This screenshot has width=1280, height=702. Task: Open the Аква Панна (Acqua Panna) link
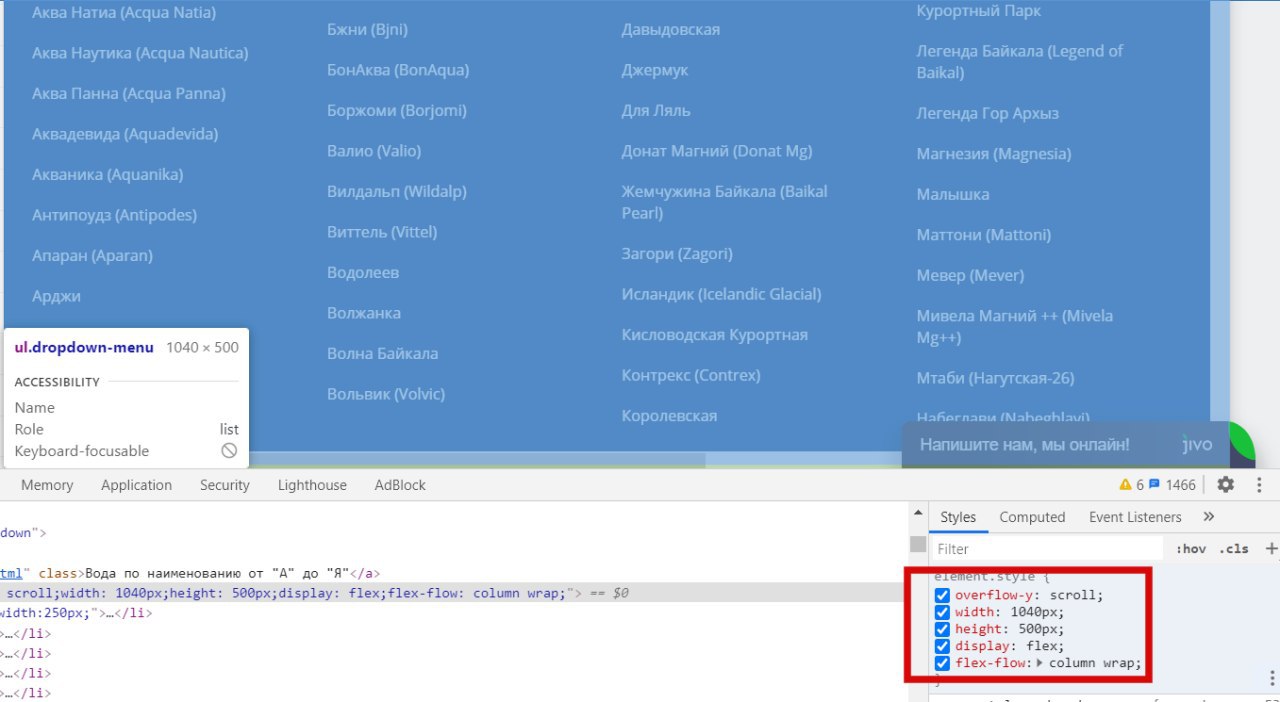click(129, 93)
